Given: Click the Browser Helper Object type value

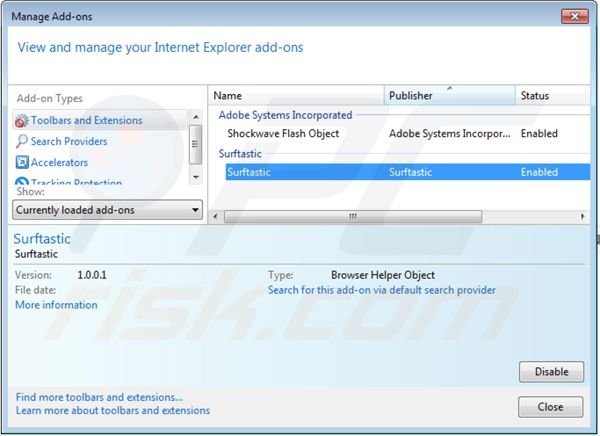Looking at the screenshot, I should click(x=383, y=275).
